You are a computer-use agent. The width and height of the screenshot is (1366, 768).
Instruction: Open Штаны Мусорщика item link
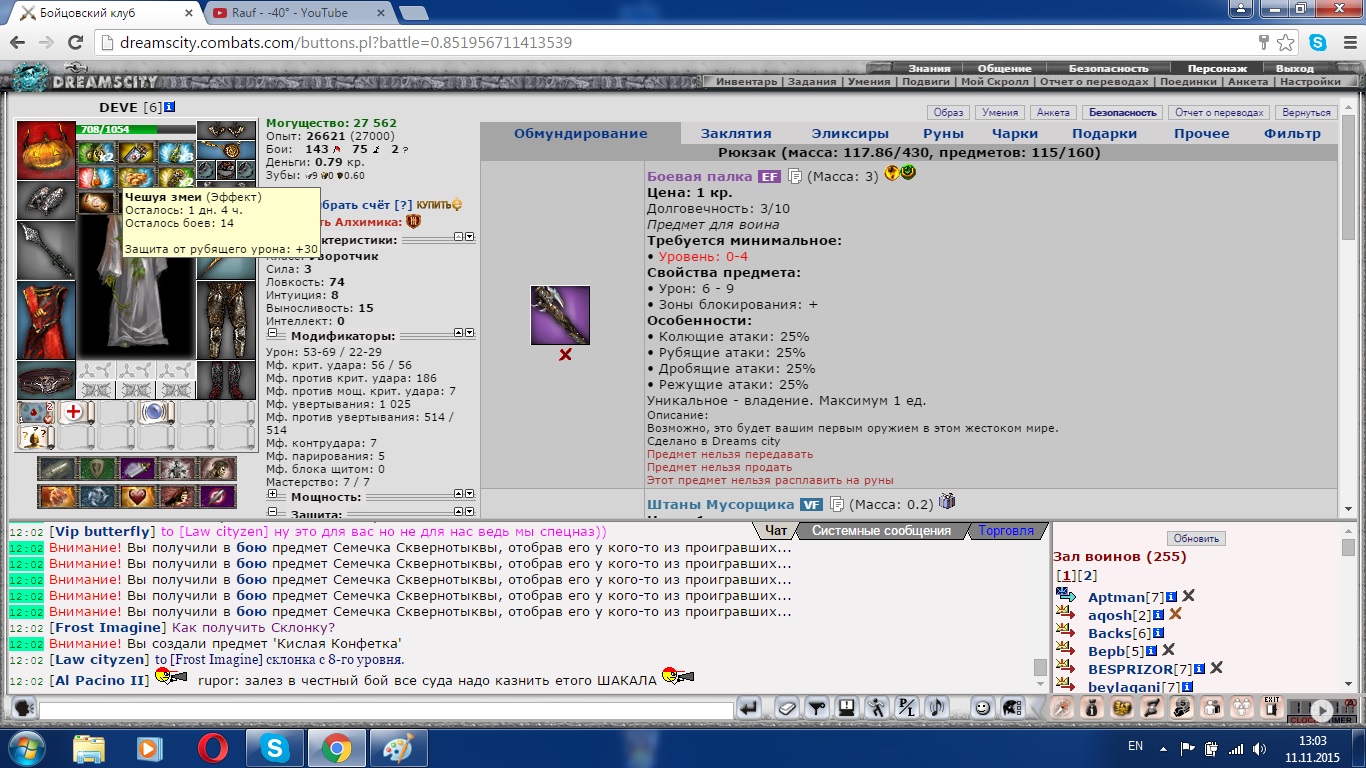[720, 505]
